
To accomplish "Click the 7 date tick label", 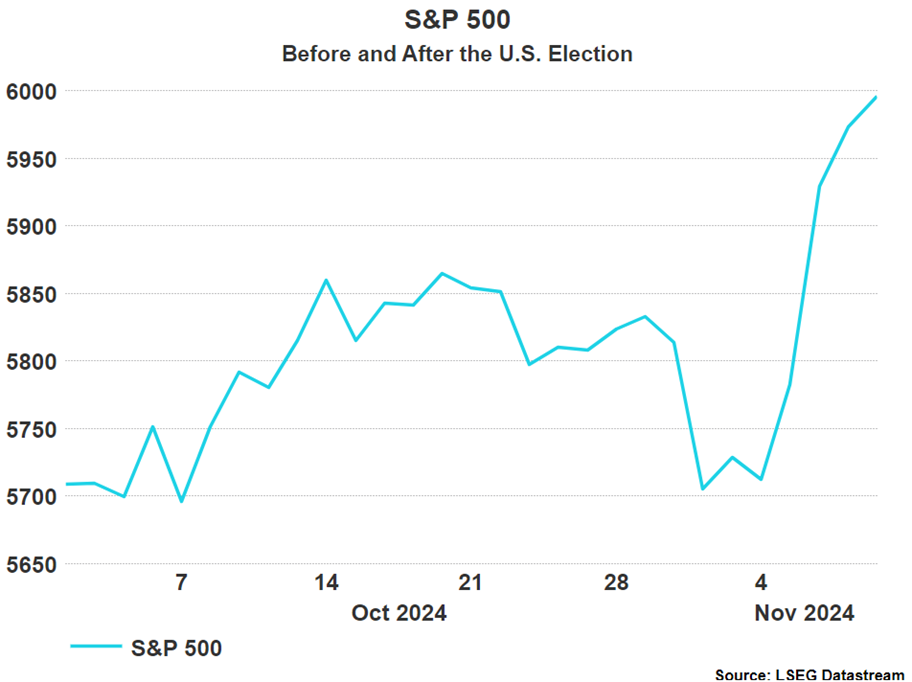I will coord(181,583).
